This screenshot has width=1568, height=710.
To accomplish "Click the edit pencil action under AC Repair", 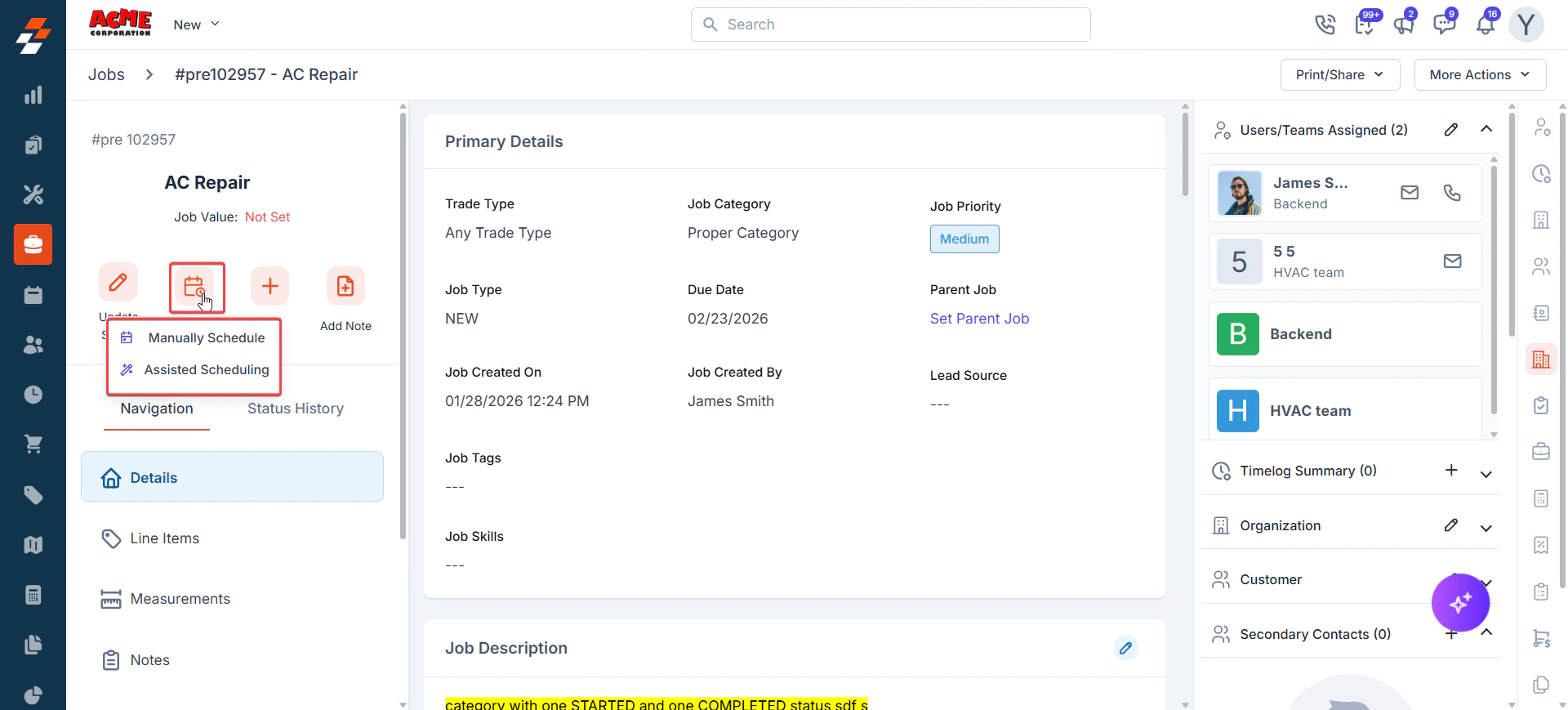I will point(118,283).
